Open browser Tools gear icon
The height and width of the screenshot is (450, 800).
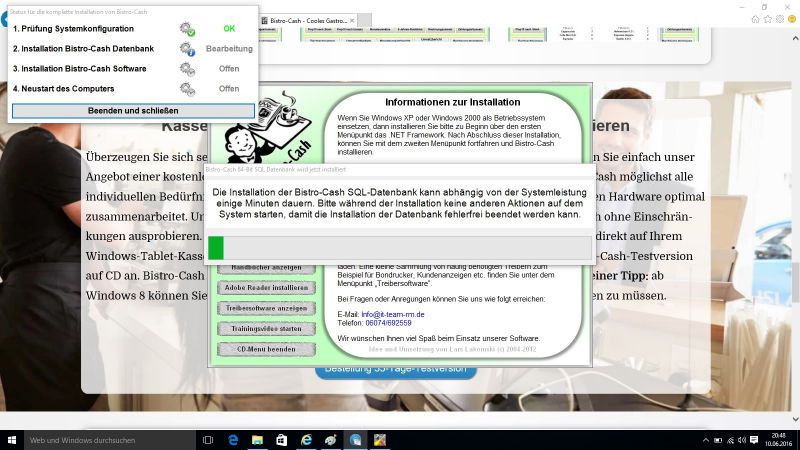(x=780, y=19)
